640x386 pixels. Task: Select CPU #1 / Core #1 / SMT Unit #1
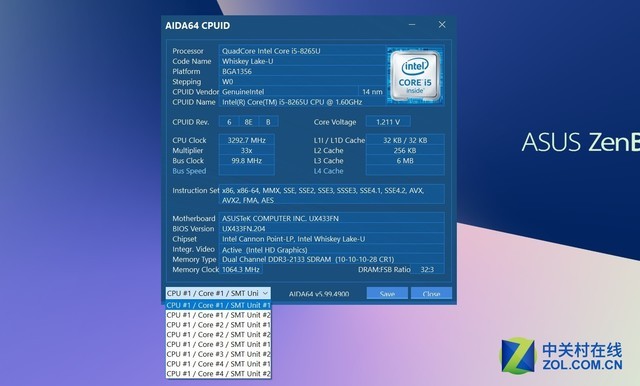point(218,305)
